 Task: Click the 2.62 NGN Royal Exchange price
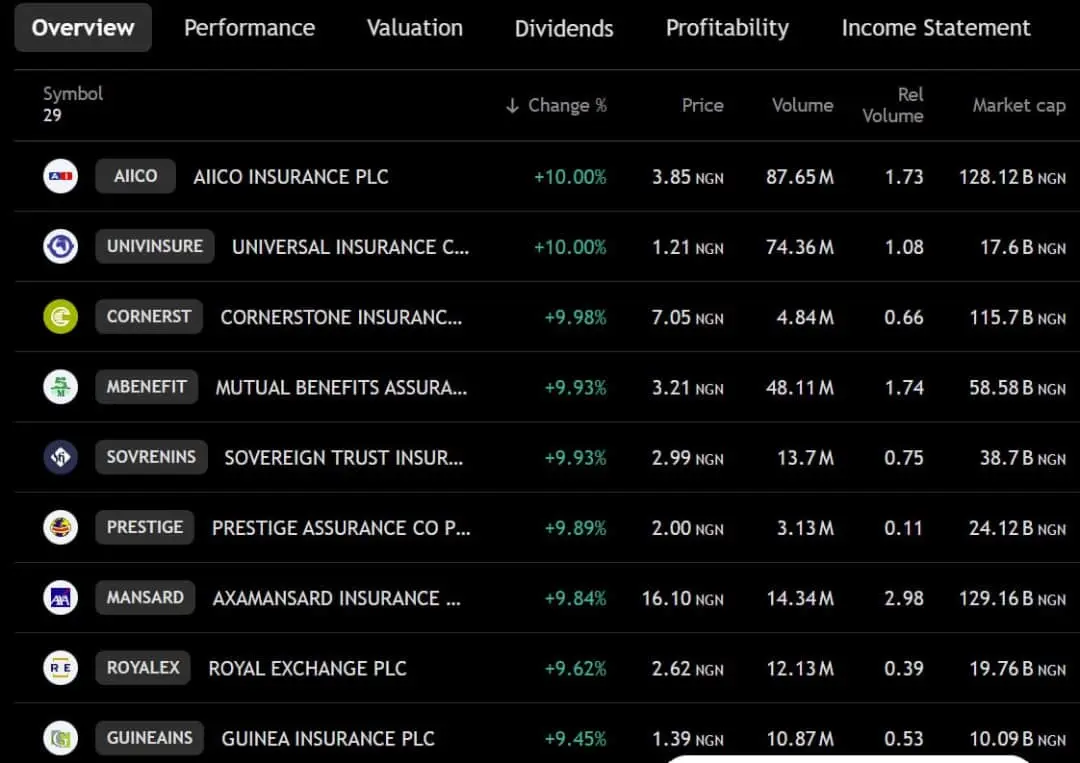click(687, 669)
